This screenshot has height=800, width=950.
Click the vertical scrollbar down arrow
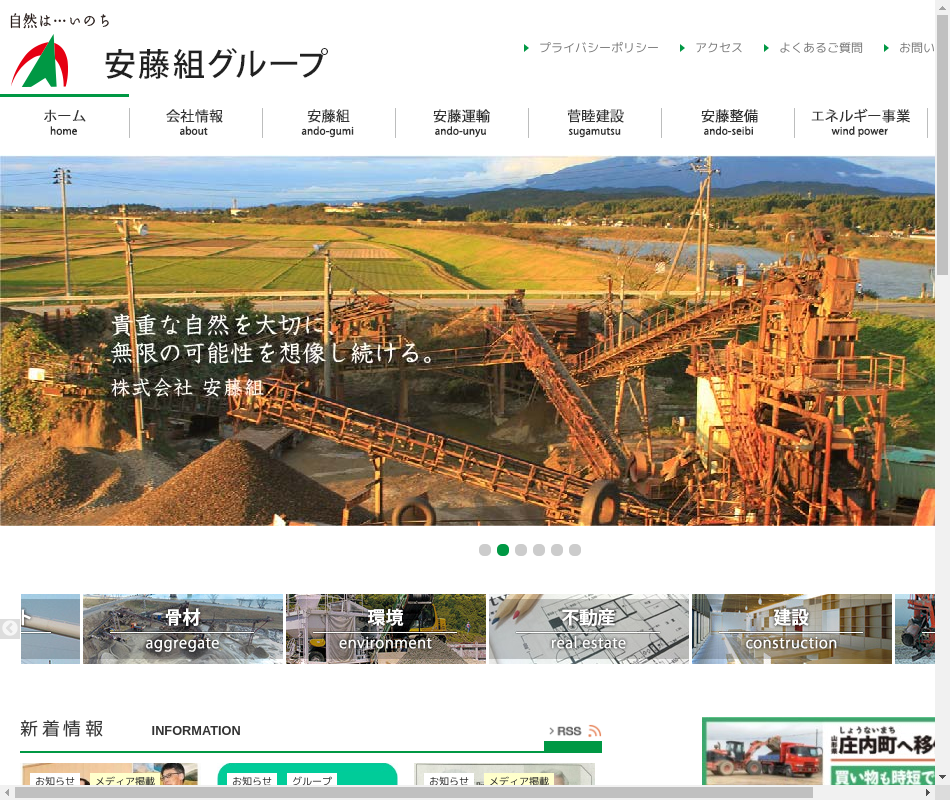point(942,777)
